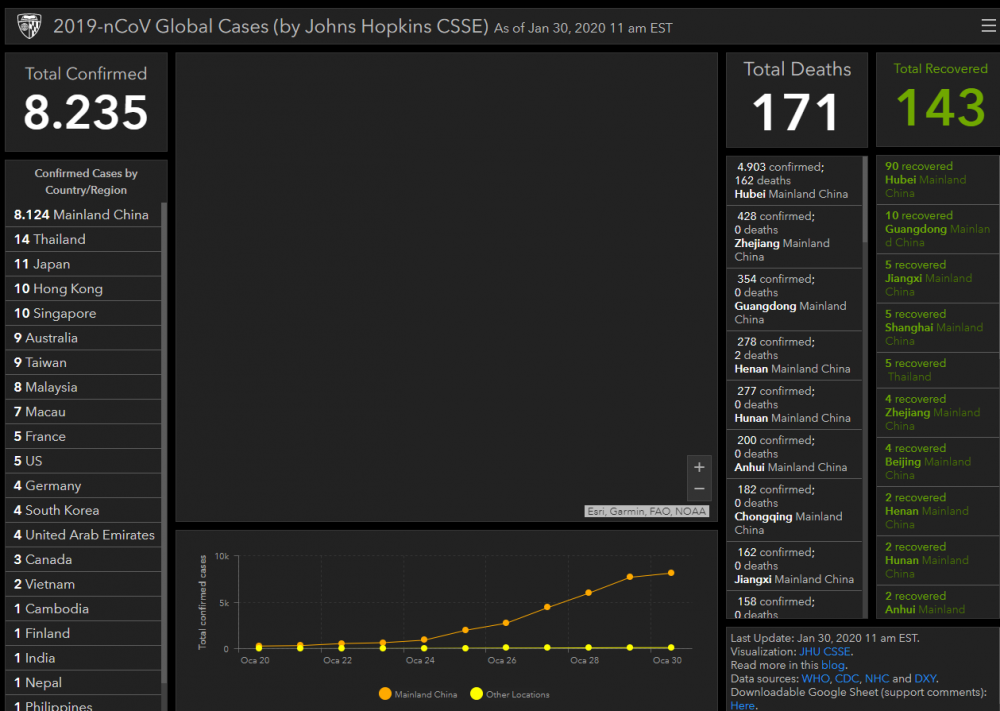The width and height of the screenshot is (1000, 711).
Task: Select Zhejiang 428 confirmed entry
Action: click(x=794, y=237)
